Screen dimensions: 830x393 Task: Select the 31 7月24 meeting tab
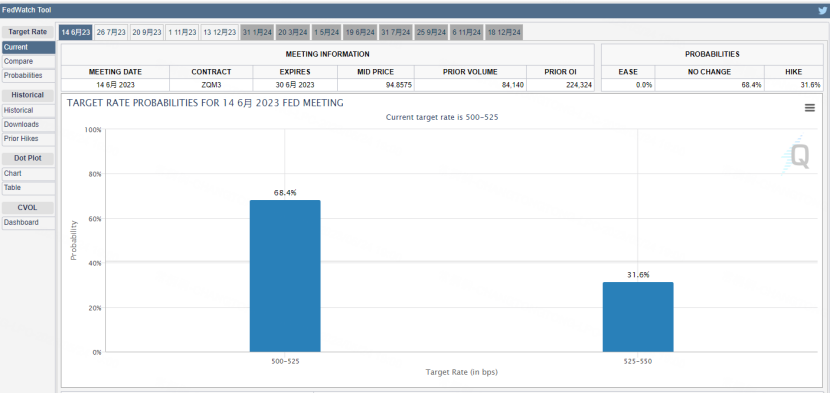[x=395, y=32]
